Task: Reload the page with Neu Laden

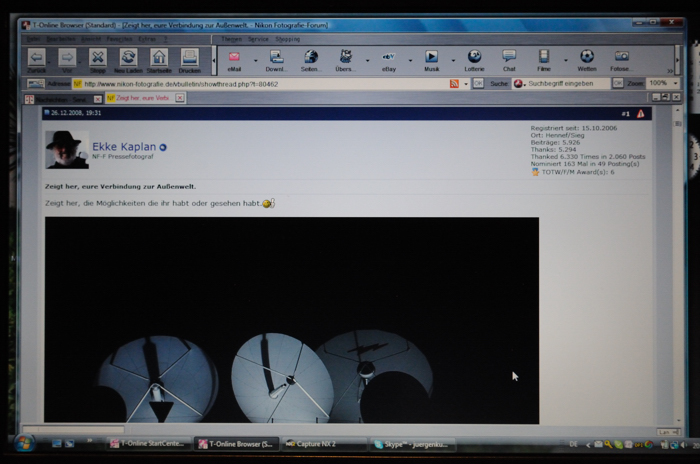Action: (x=128, y=58)
